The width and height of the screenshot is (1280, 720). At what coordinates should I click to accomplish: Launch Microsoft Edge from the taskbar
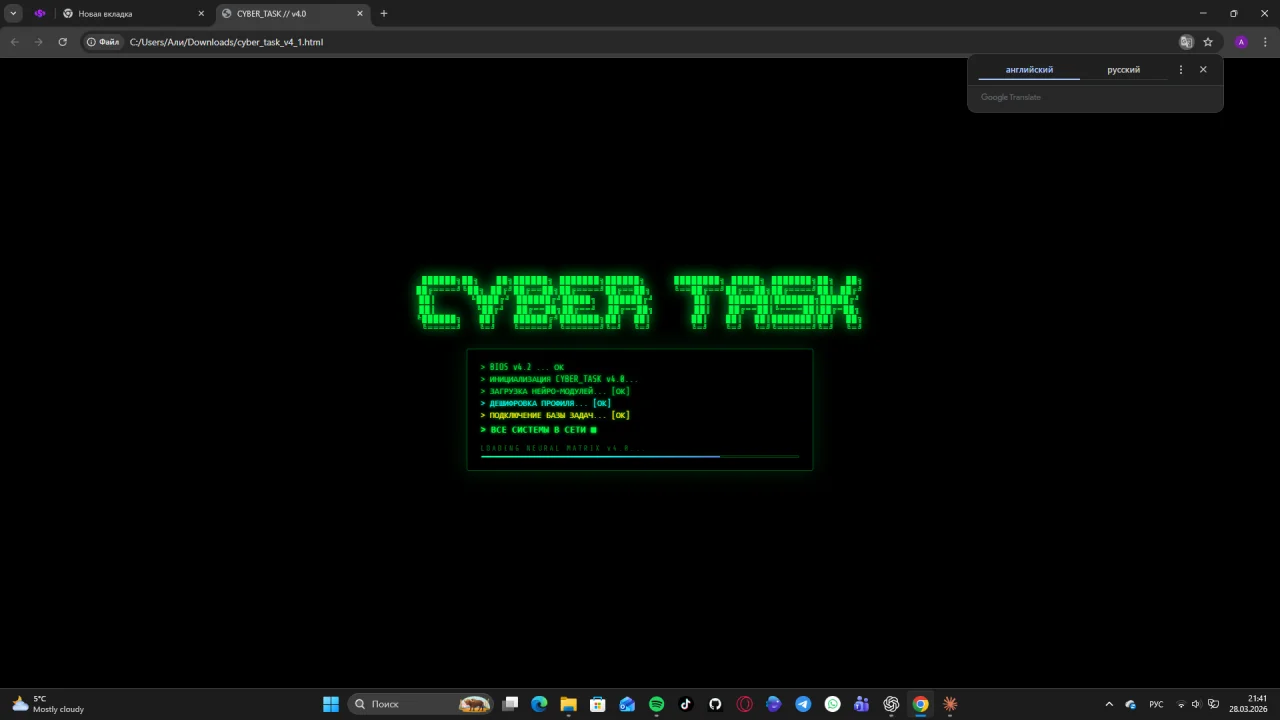tap(539, 704)
